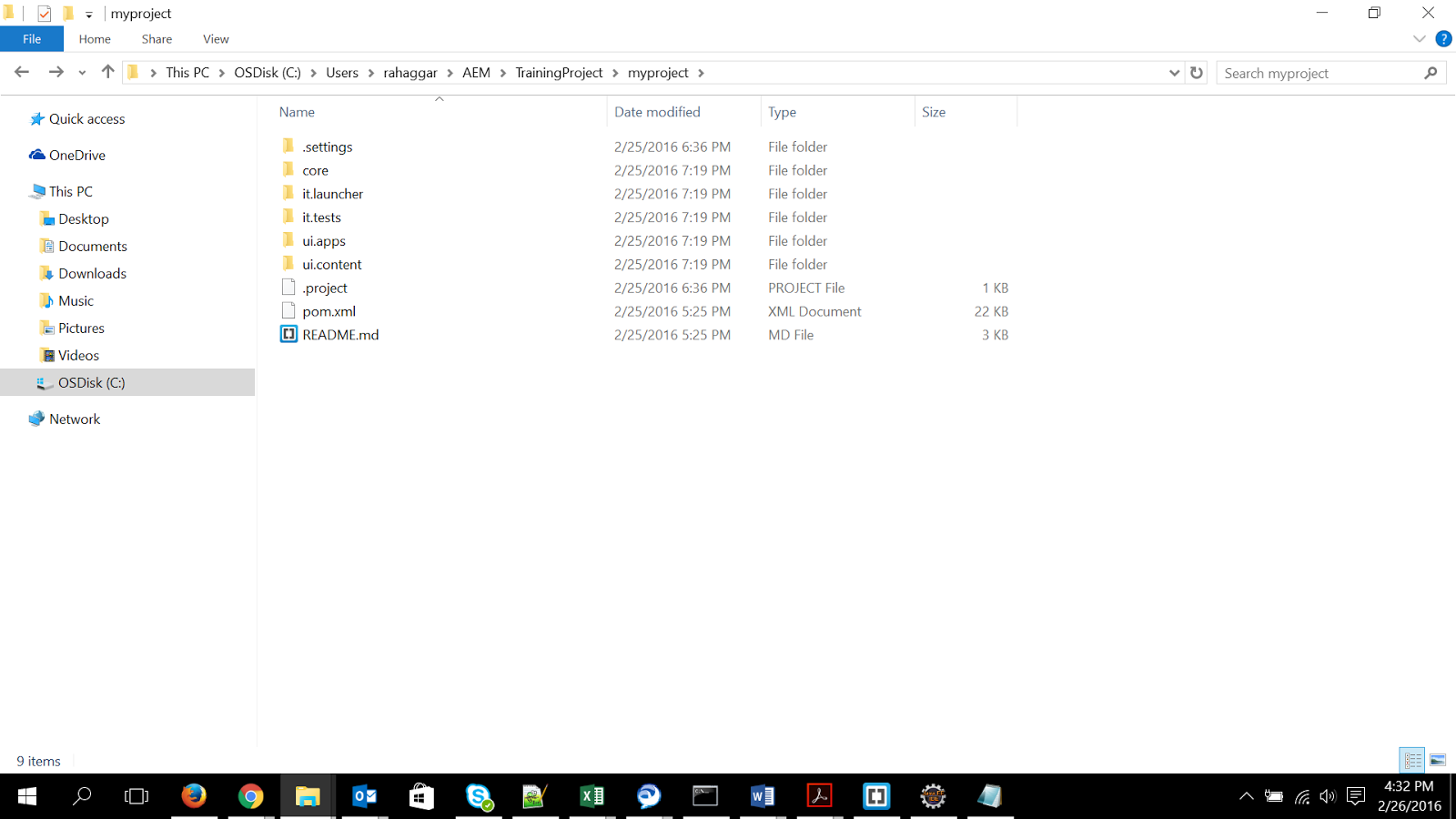Click the refresh icon beside the address bar

click(x=1196, y=72)
